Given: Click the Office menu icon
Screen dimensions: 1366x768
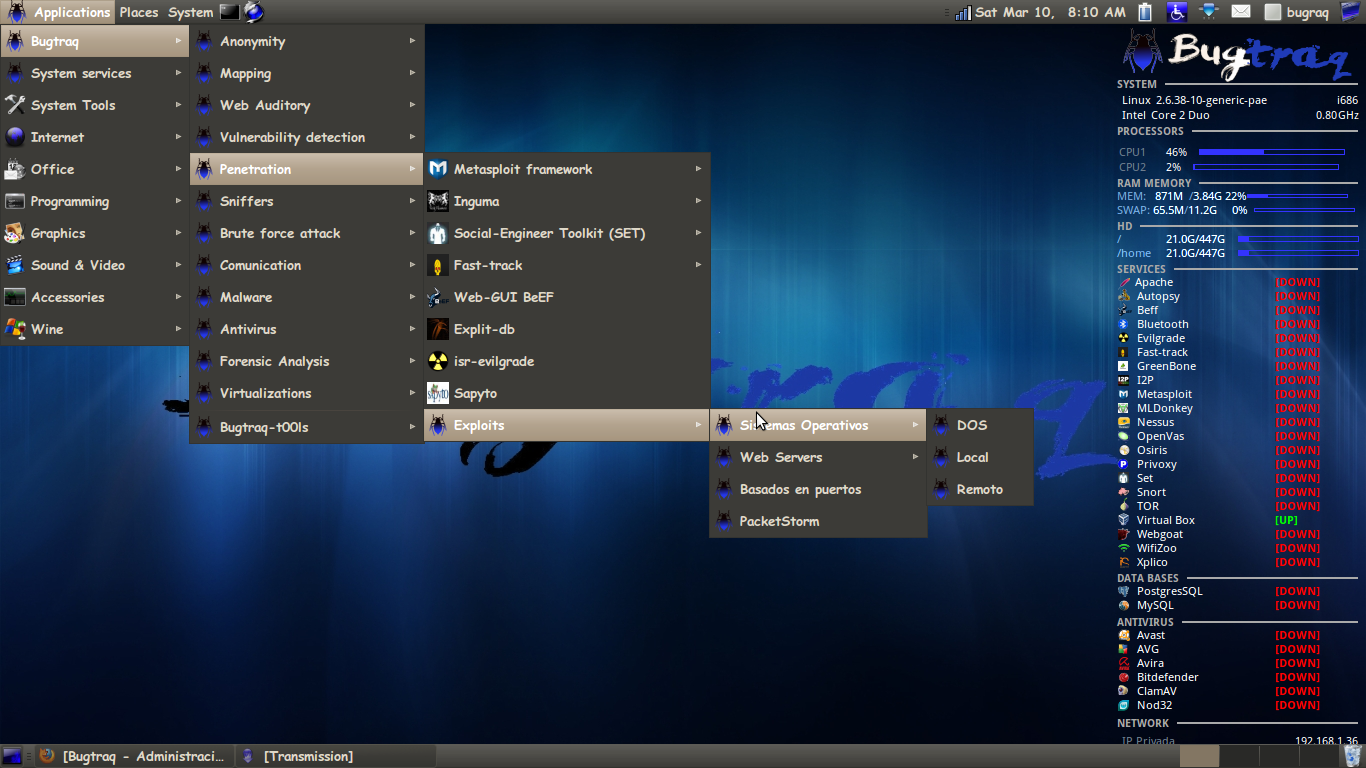Looking at the screenshot, I should [x=15, y=169].
